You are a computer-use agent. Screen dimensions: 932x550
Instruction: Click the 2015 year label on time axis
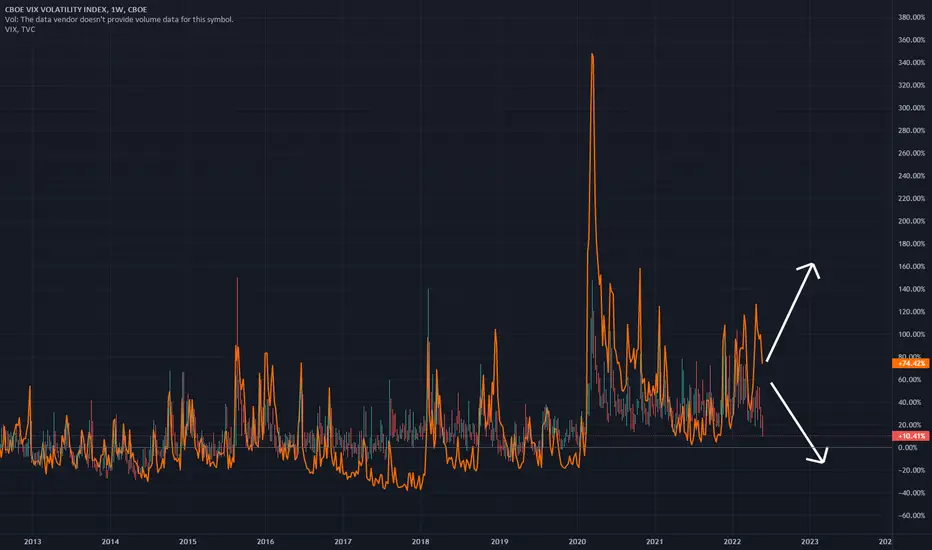point(188,542)
